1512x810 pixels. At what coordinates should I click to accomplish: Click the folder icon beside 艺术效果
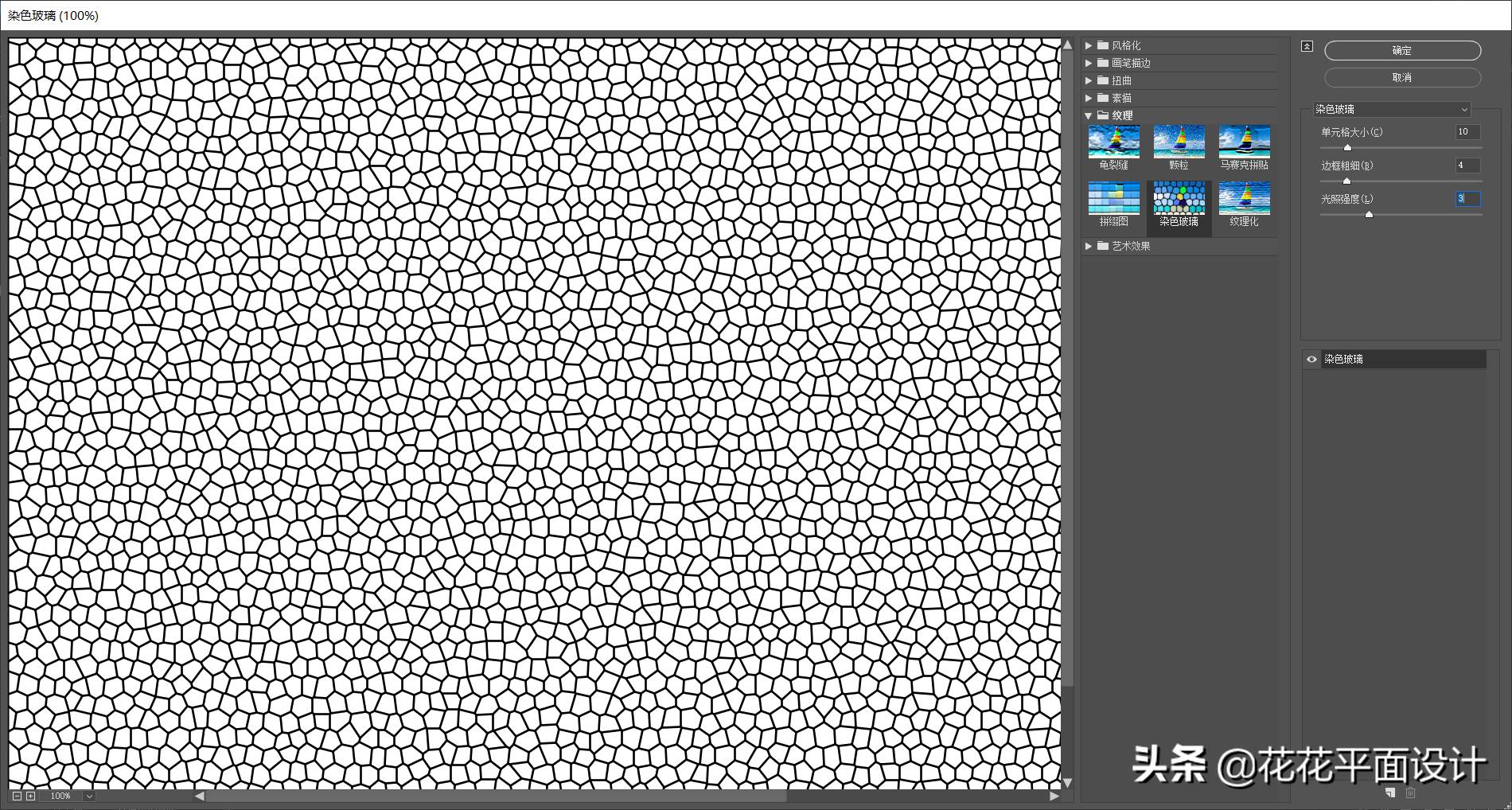tap(1103, 246)
